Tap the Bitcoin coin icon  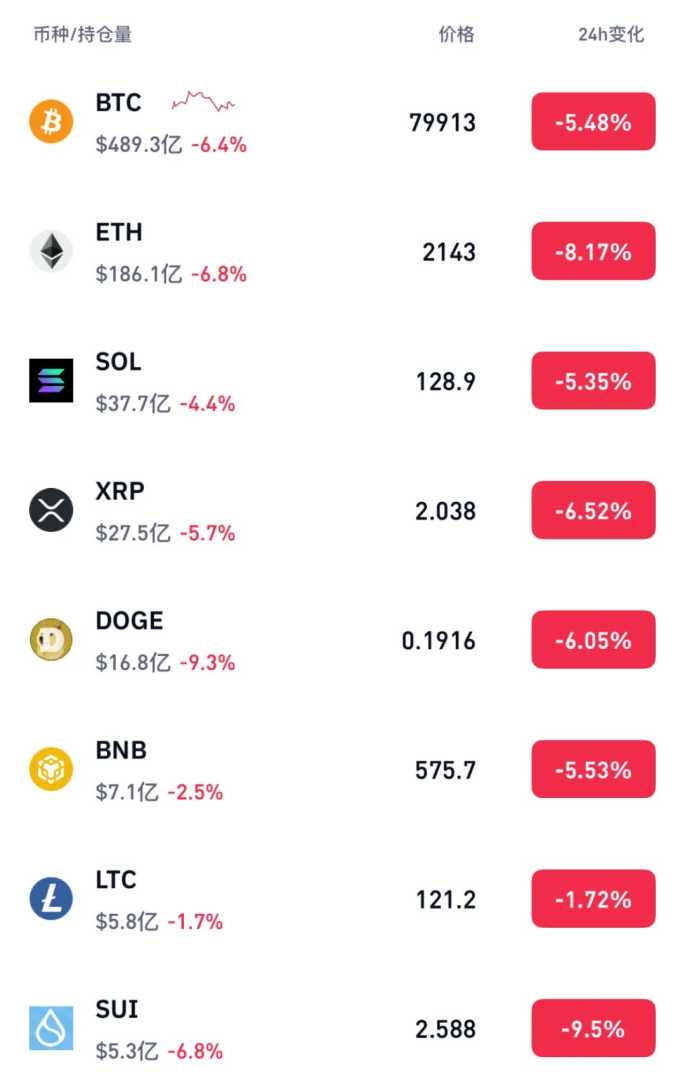pyautogui.click(x=51, y=122)
